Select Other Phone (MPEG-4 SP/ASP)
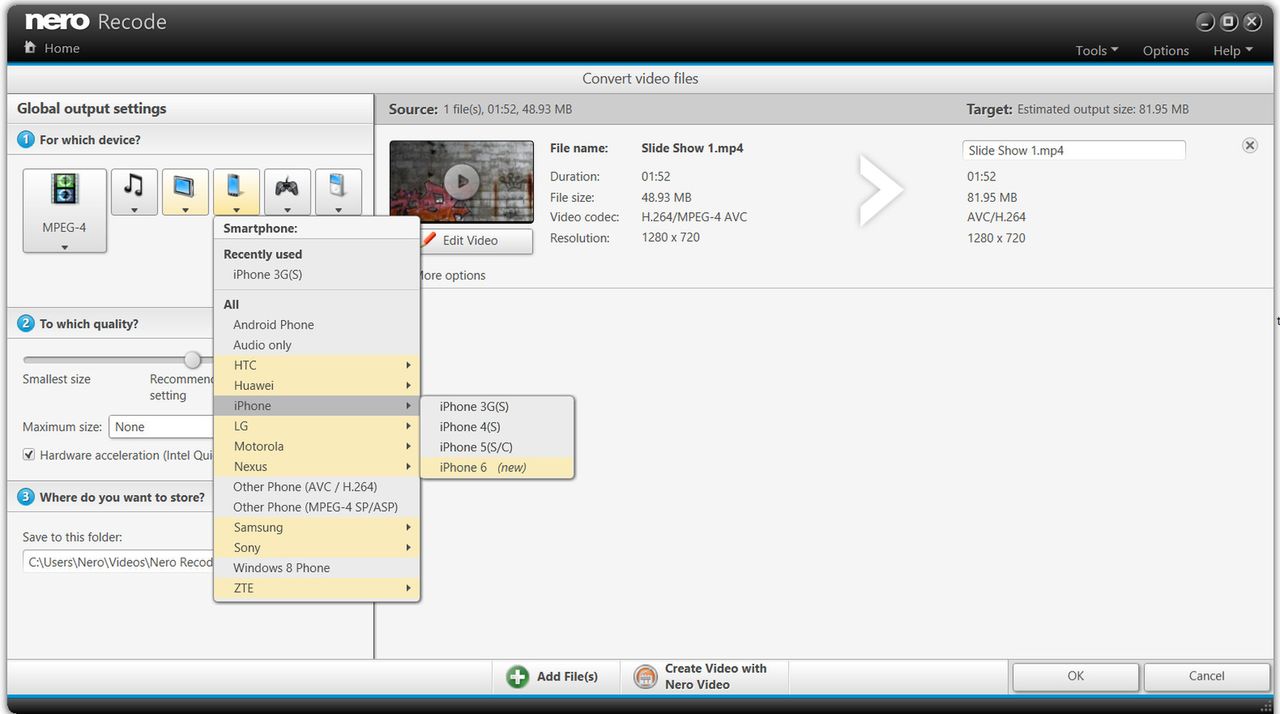This screenshot has width=1280, height=714. 317,507
